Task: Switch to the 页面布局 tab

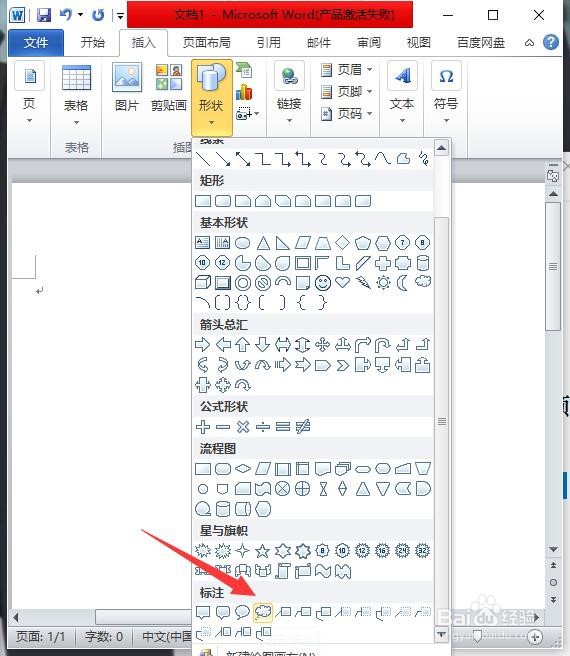Action: point(207,43)
